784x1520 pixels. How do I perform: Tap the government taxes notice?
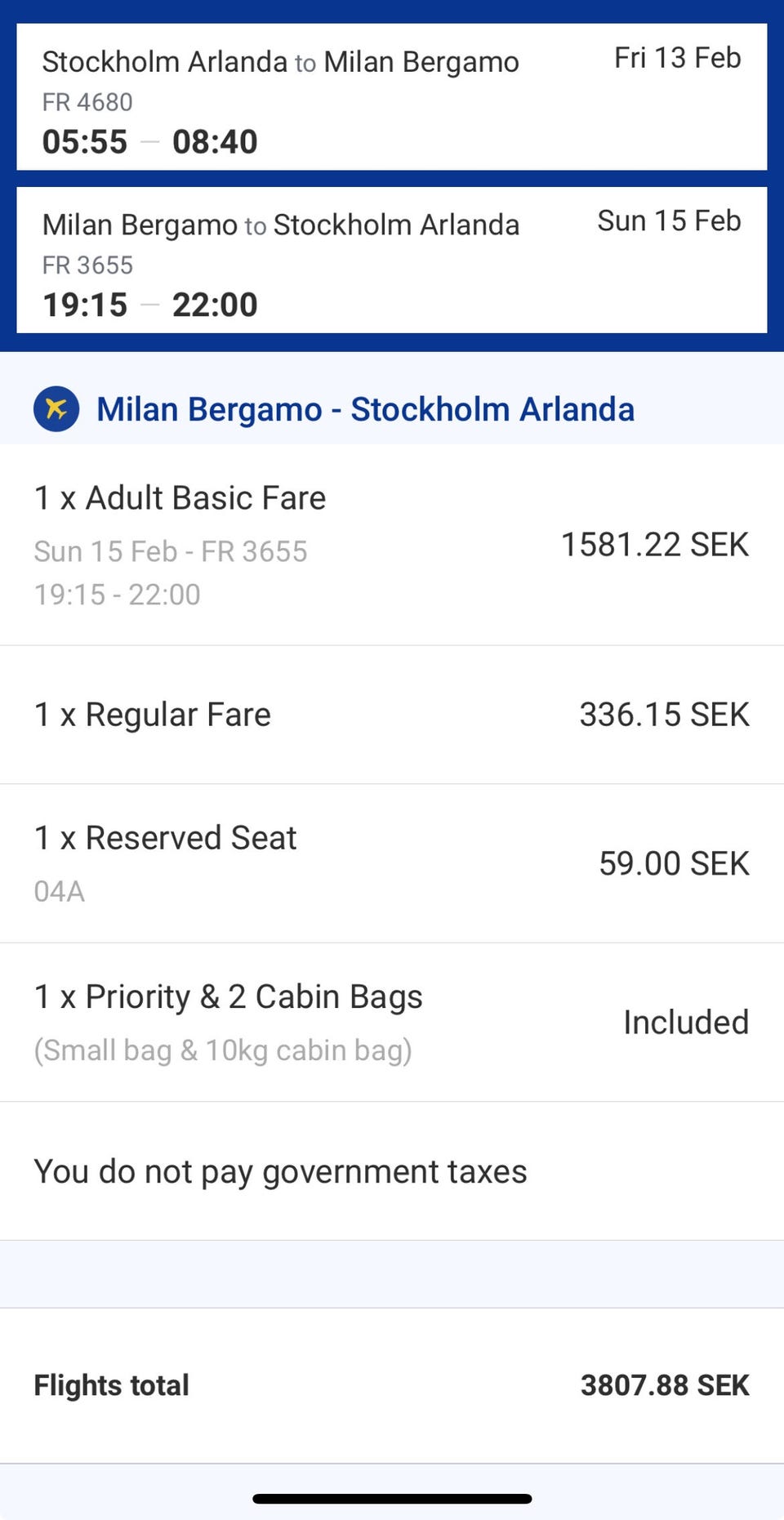(281, 1172)
